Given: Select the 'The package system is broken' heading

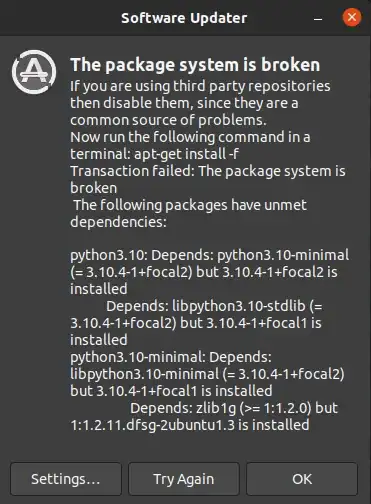Looking at the screenshot, I should click(x=195, y=65).
